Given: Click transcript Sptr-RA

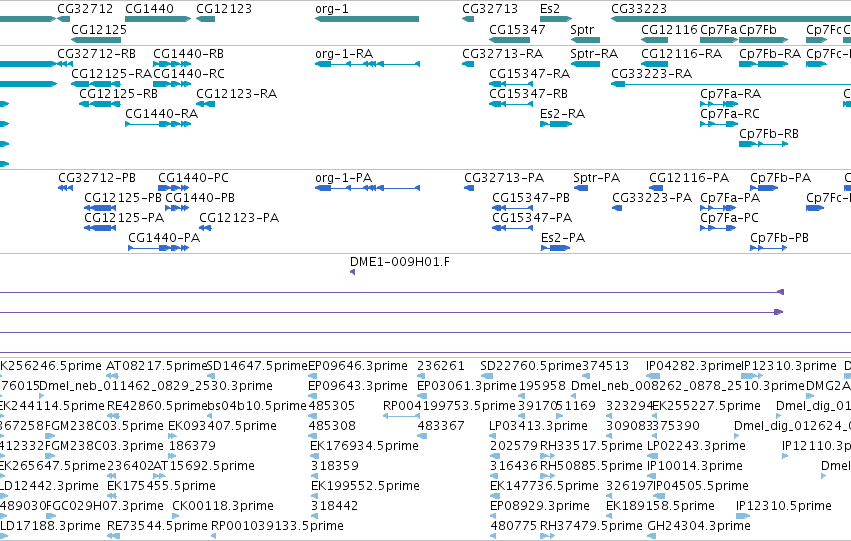Looking at the screenshot, I should [594, 54].
